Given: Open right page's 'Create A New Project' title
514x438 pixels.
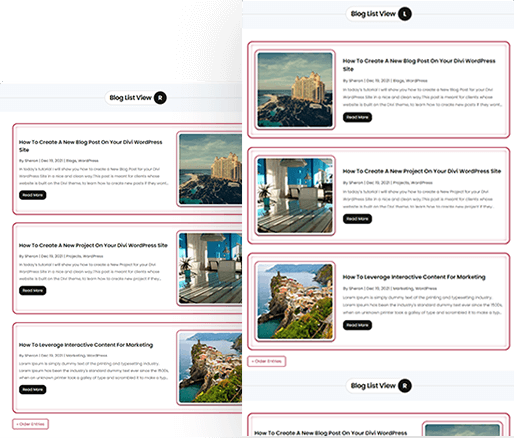Looking at the screenshot, I should 422,171.
